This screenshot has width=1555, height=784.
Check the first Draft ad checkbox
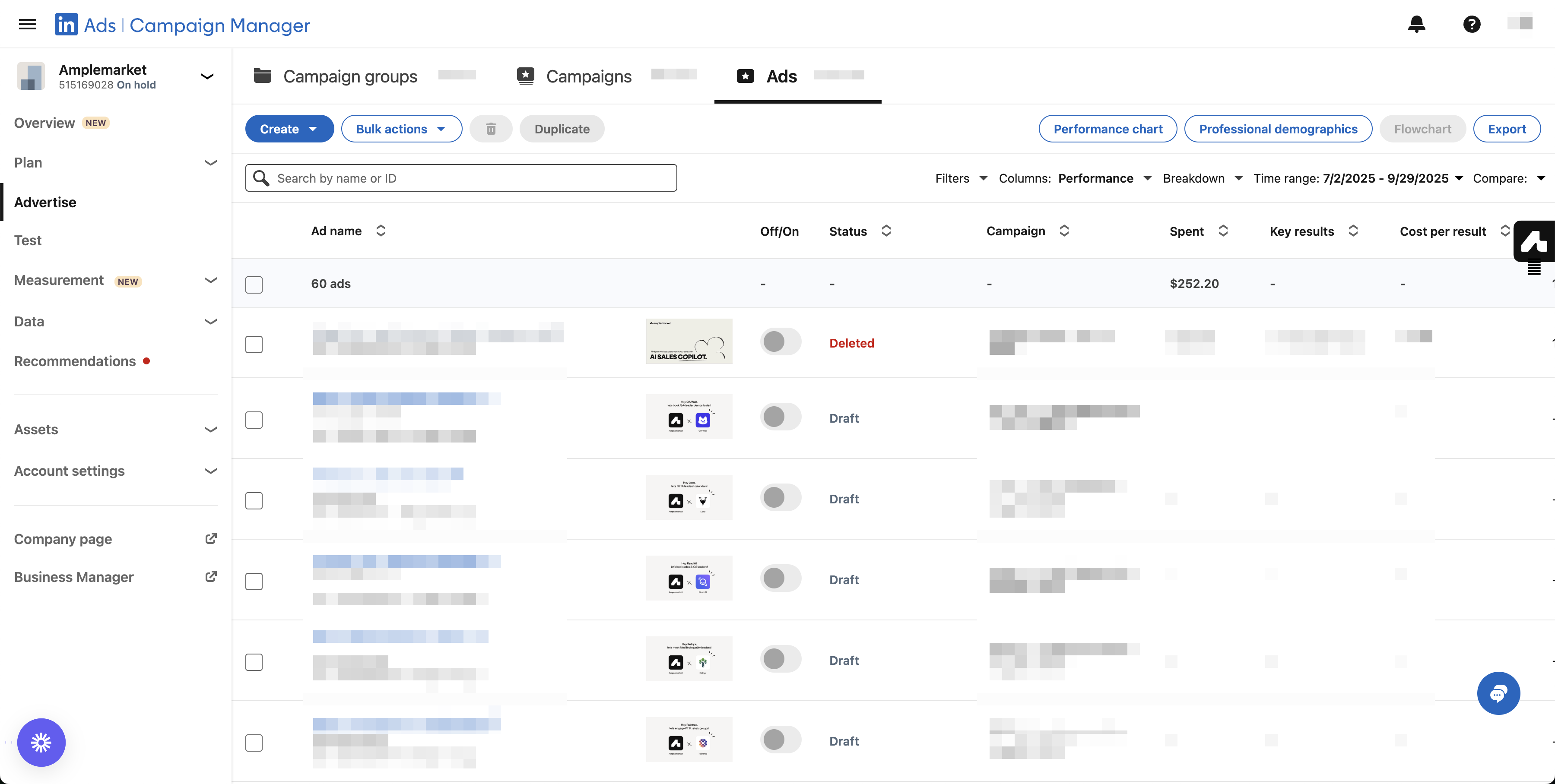coord(254,420)
